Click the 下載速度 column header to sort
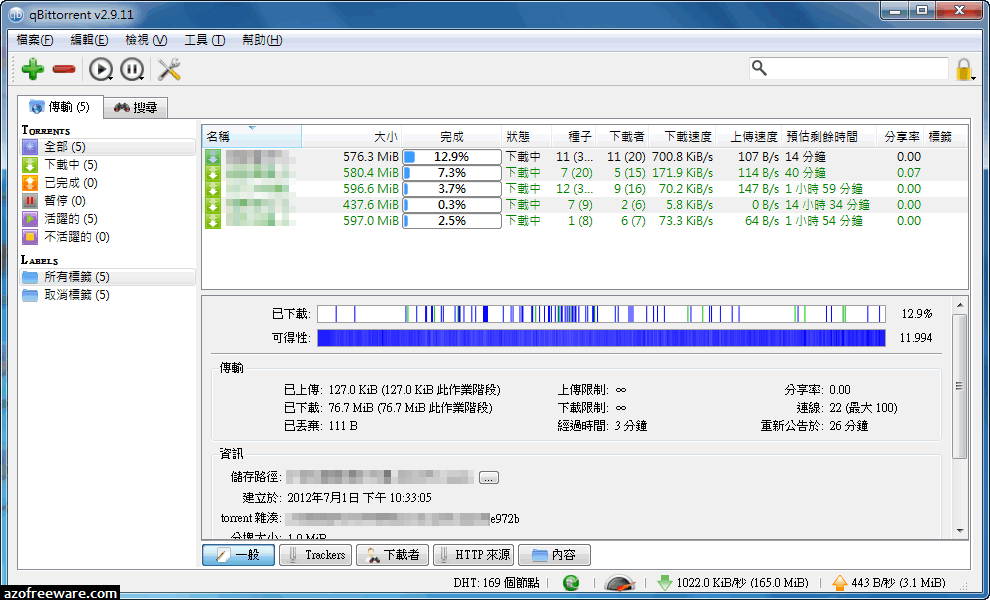 pyautogui.click(x=681, y=137)
